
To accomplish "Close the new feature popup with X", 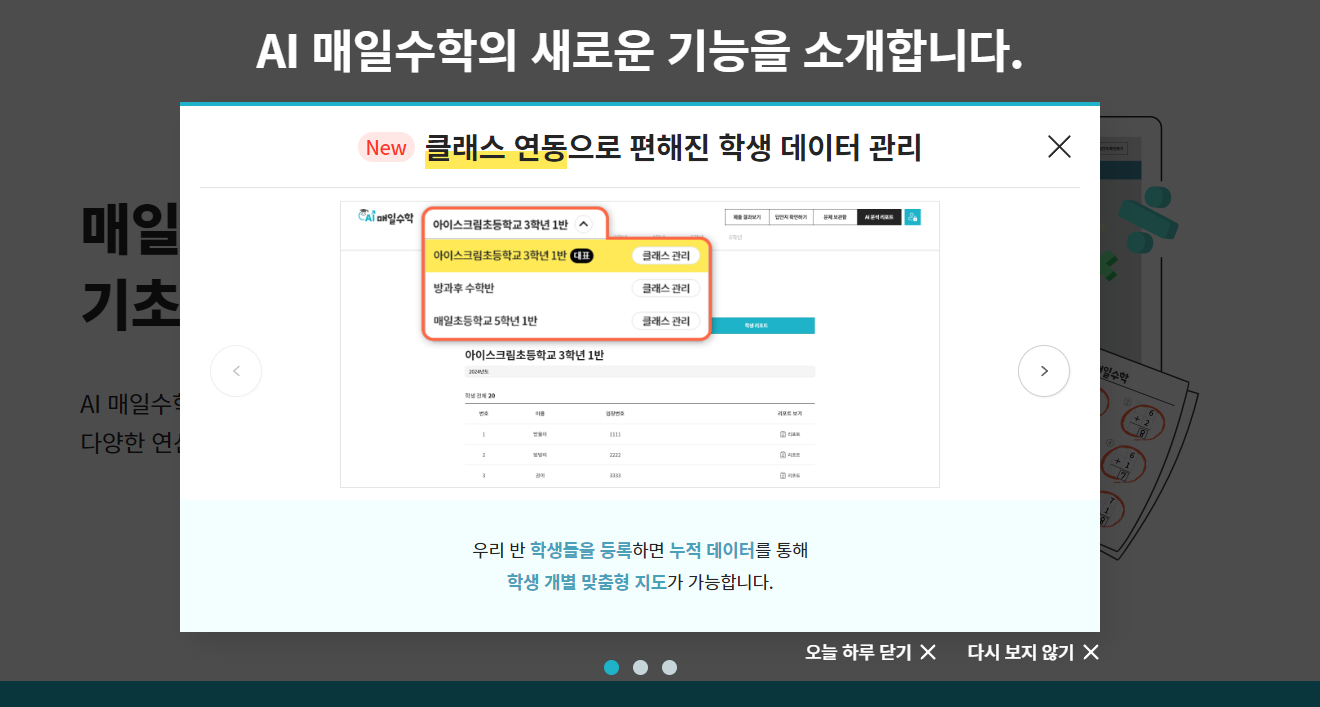I will click(1059, 147).
